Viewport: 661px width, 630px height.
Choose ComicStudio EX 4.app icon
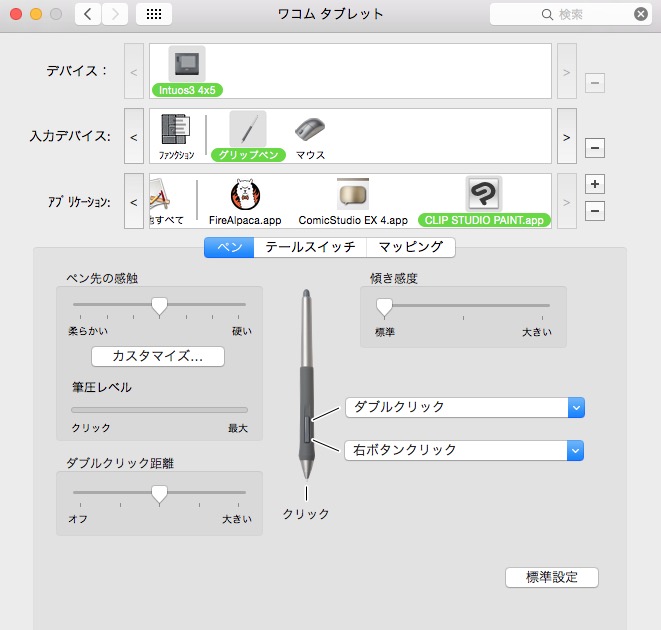pos(353,195)
